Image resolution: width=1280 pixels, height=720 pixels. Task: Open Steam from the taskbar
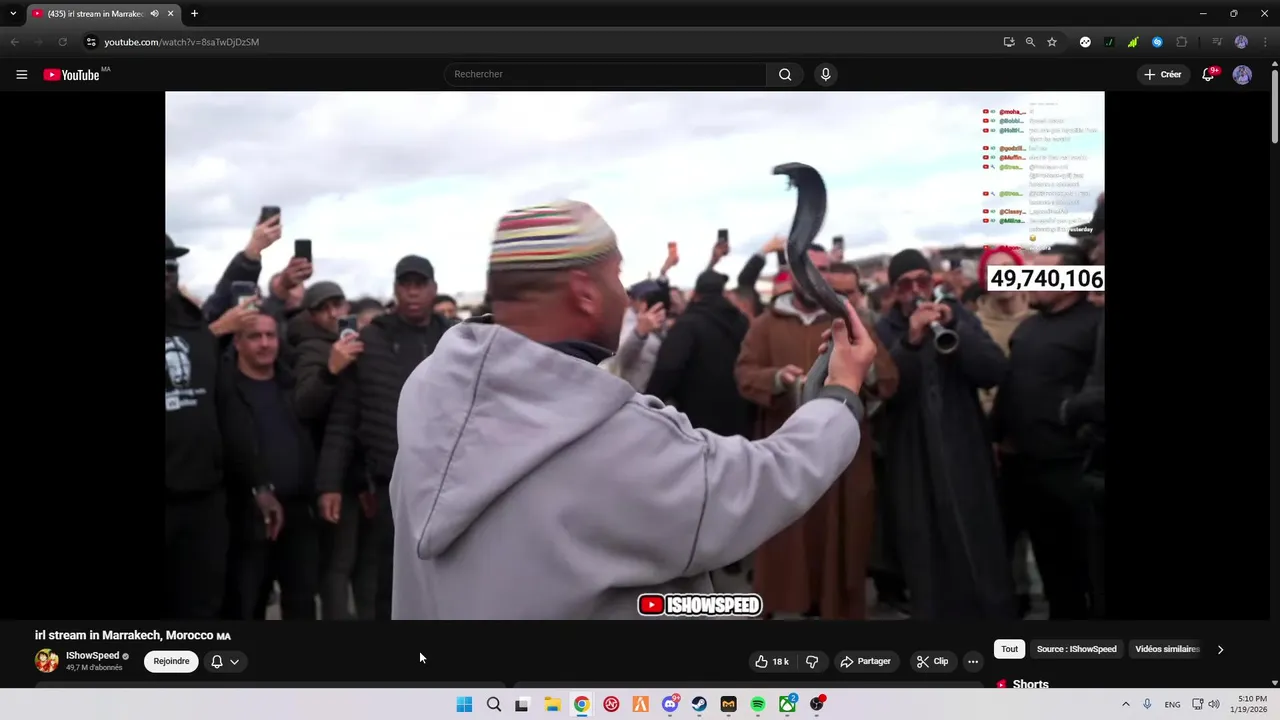coord(699,704)
